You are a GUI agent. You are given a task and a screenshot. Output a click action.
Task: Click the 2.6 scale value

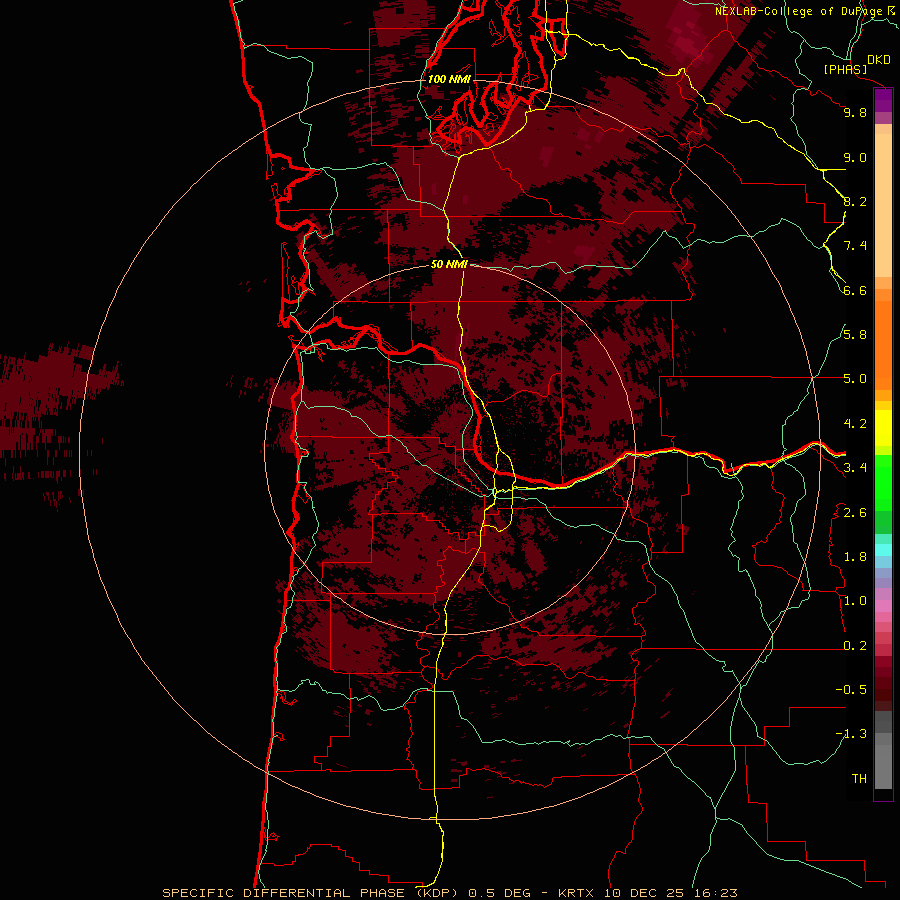pyautogui.click(x=855, y=513)
